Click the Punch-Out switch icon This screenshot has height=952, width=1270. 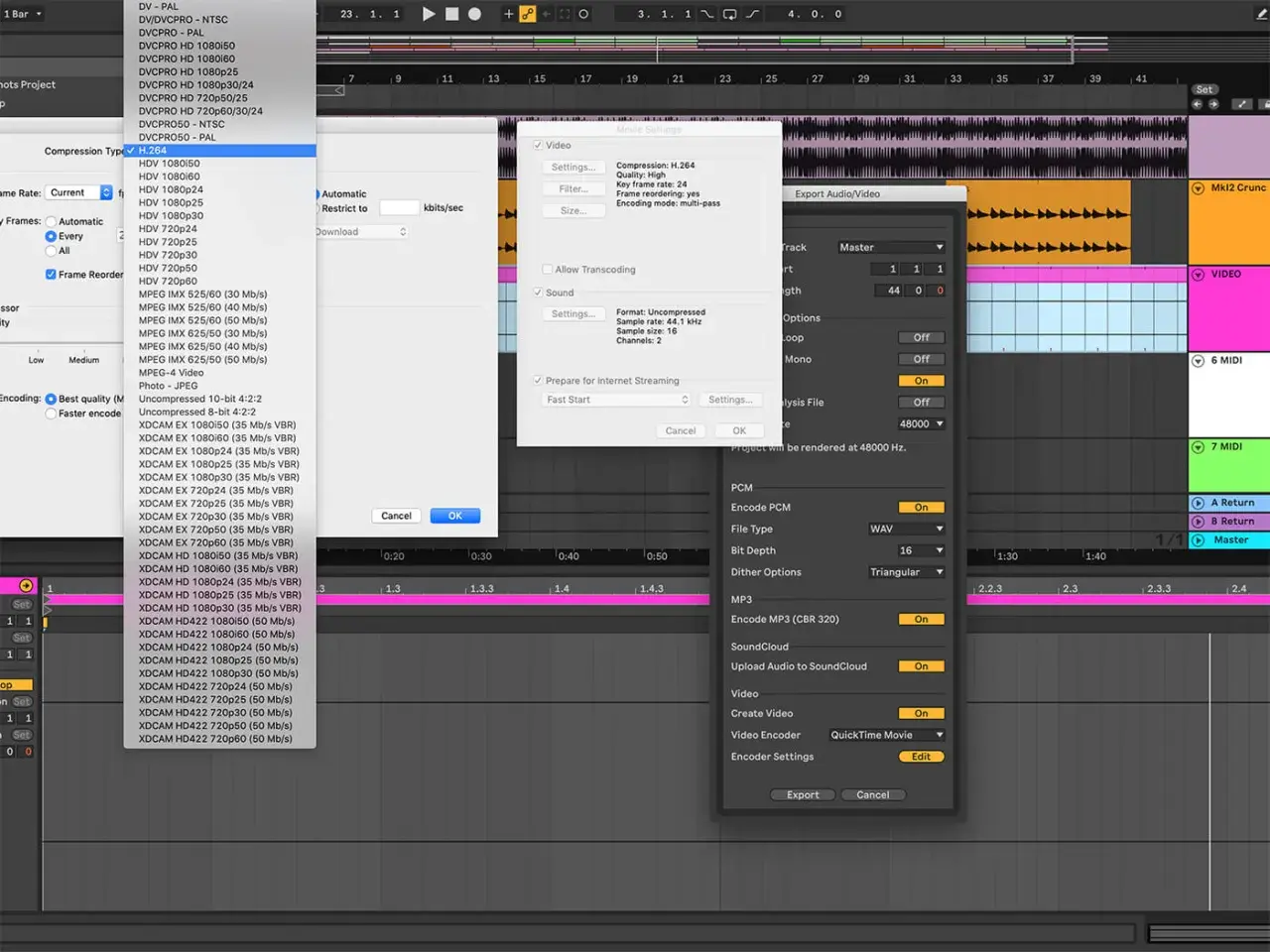753,14
